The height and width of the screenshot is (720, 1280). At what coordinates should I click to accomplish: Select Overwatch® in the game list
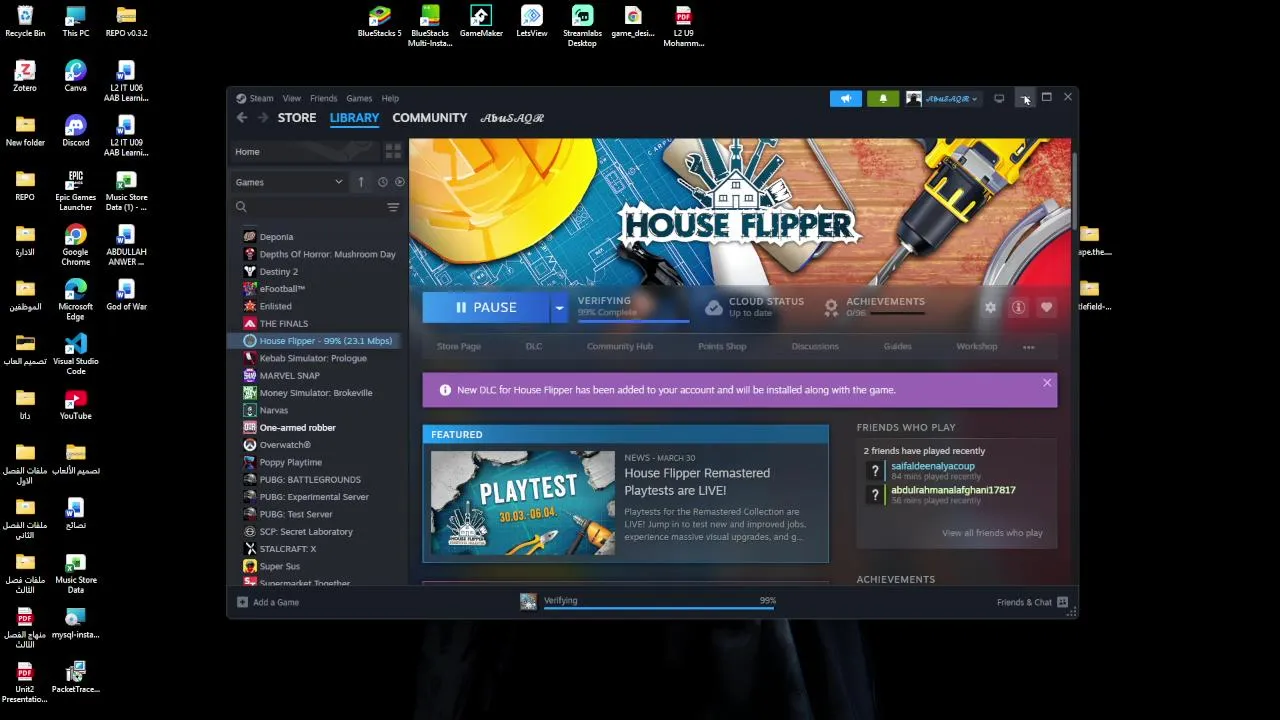coord(285,445)
